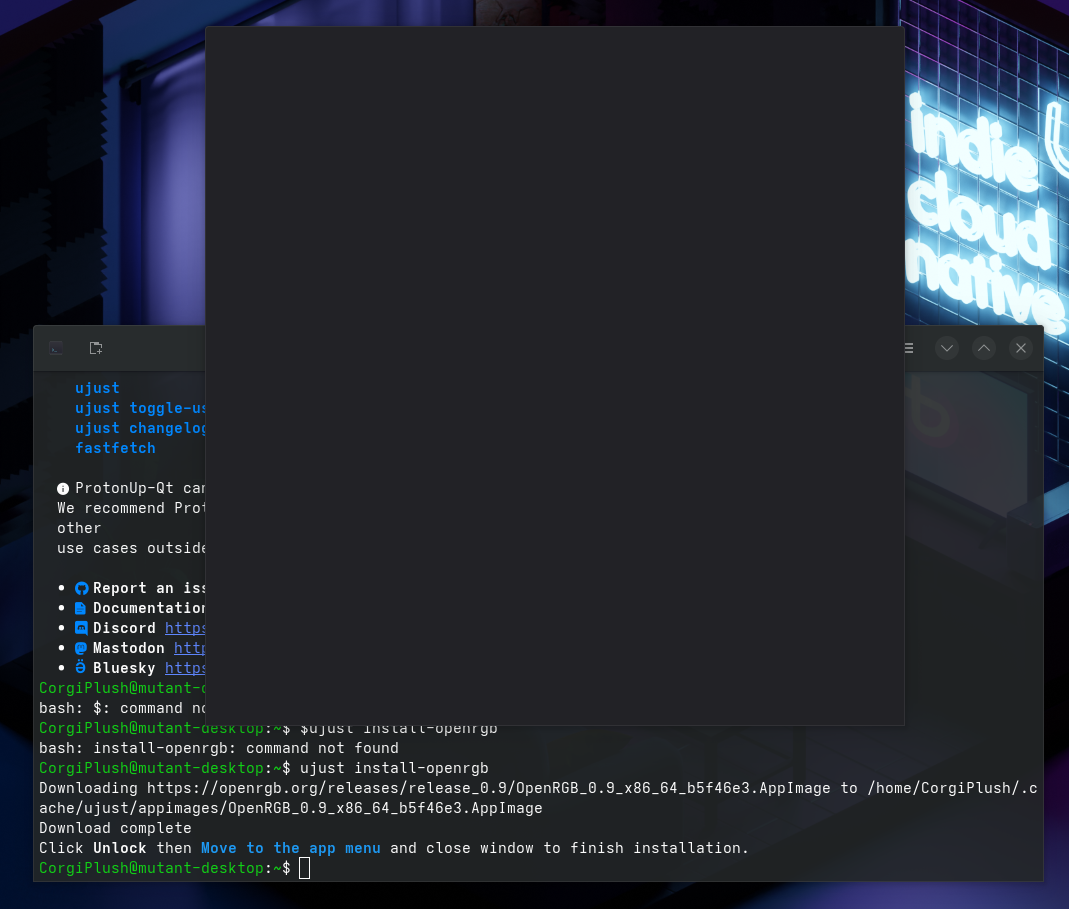Click the 'use cases outside' line
Image resolution: width=1069 pixels, height=909 pixels.
point(131,548)
